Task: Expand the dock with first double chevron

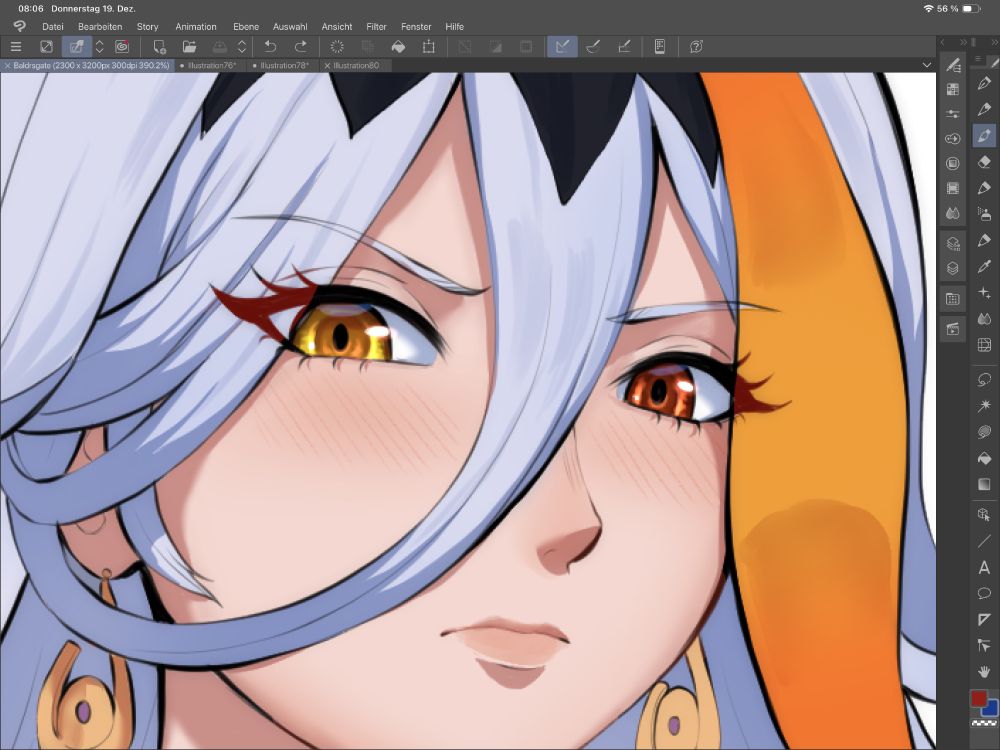Action: point(963,42)
